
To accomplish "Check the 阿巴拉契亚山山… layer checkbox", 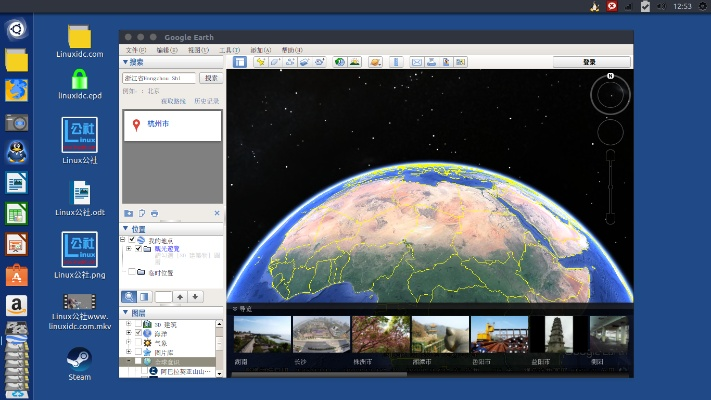I will (x=144, y=371).
